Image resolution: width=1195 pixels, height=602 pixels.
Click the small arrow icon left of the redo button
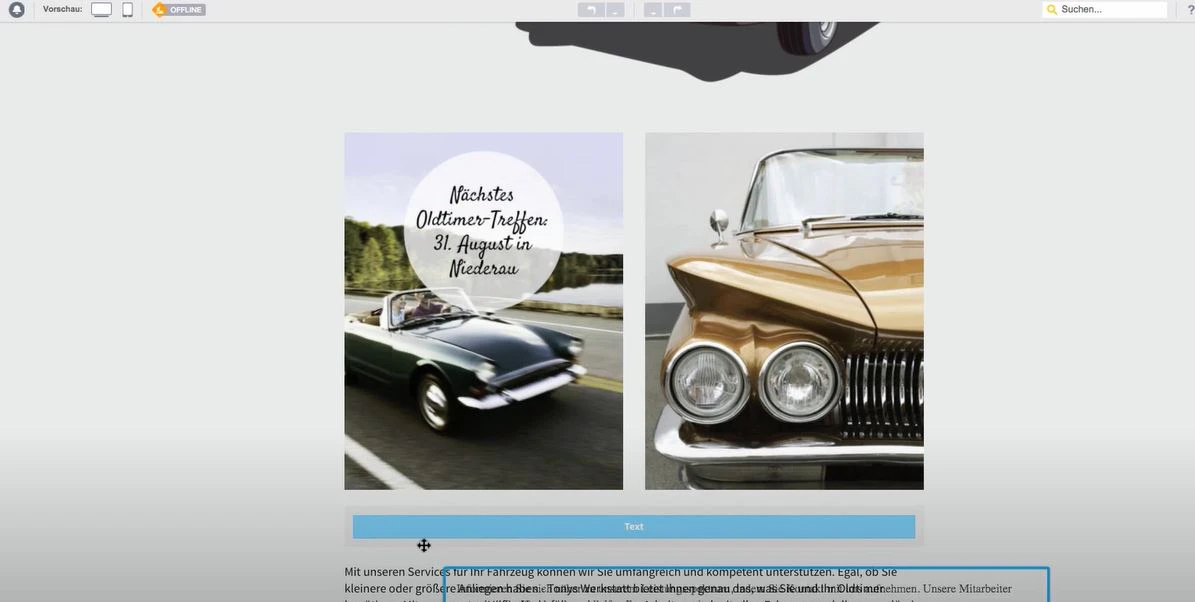651,8
